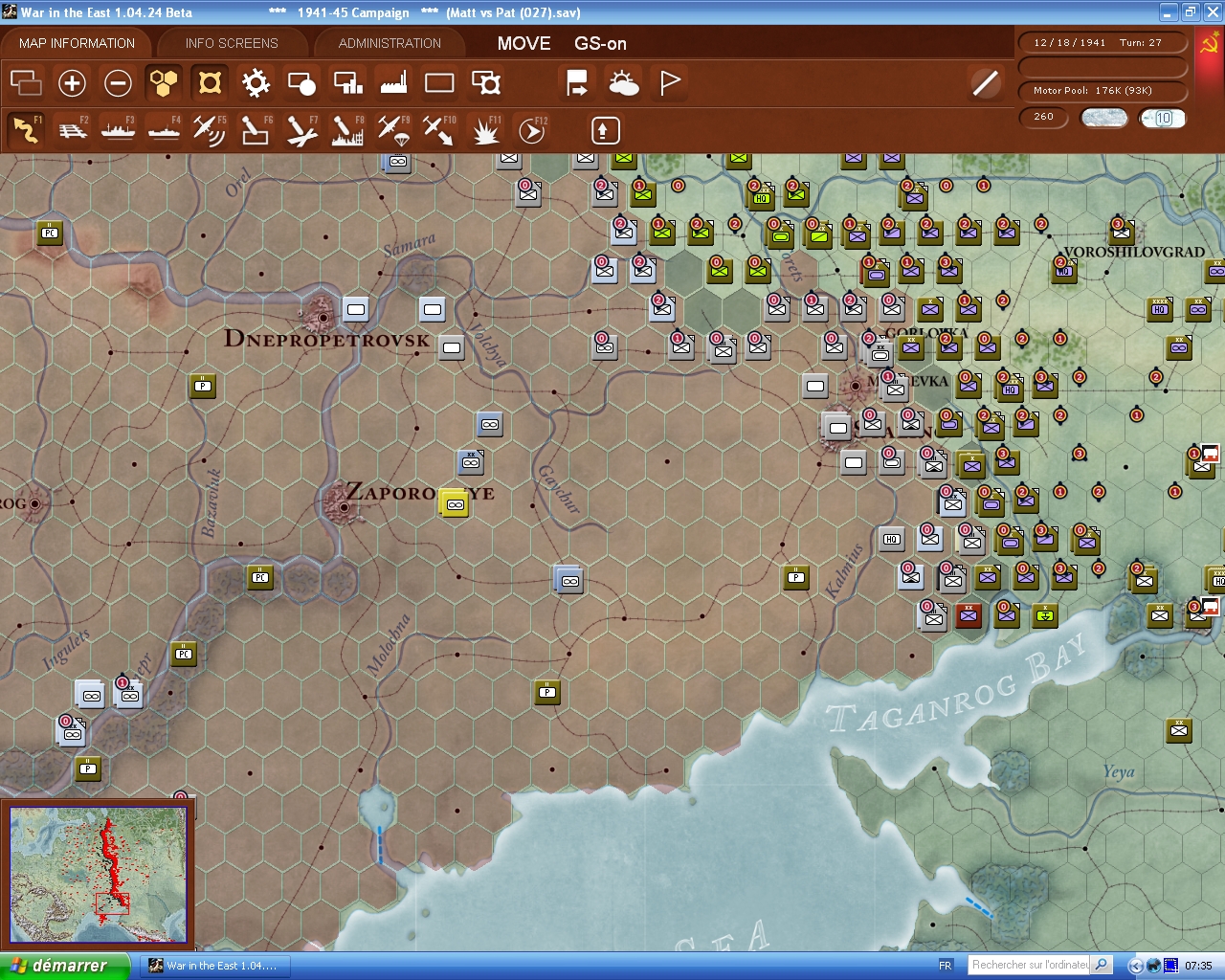Click the flag with arrow icon
1225x980 pixels.
pos(577,83)
